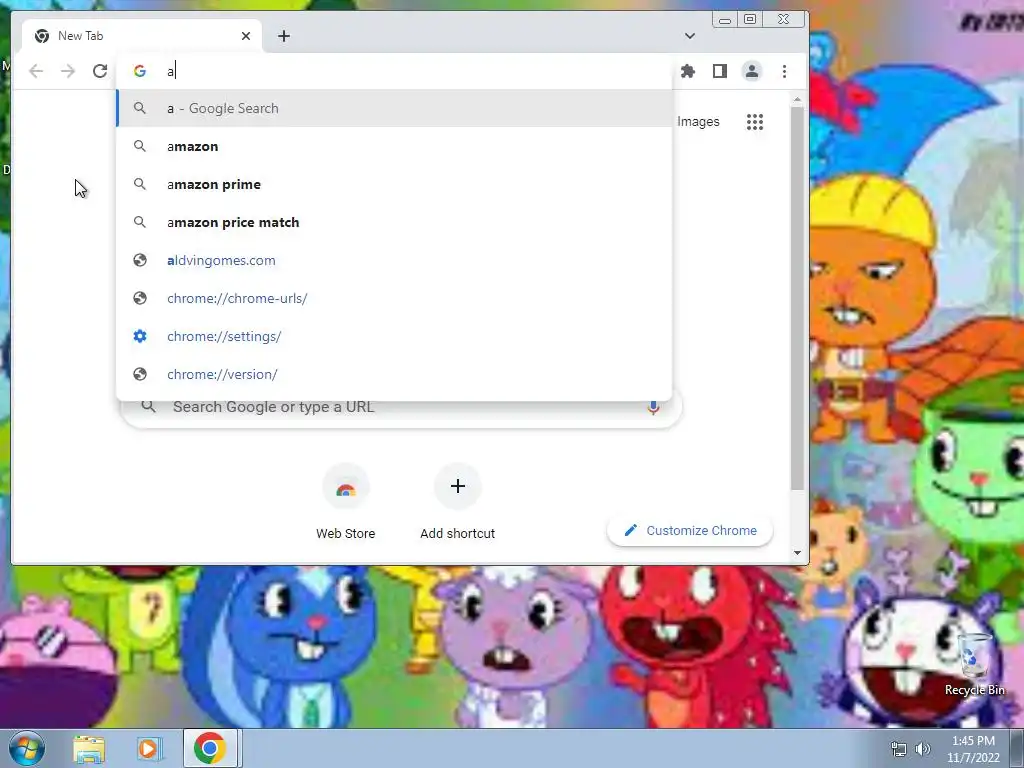Viewport: 1024px width, 768px height.
Task: Click the browser back arrow
Action: 36,71
